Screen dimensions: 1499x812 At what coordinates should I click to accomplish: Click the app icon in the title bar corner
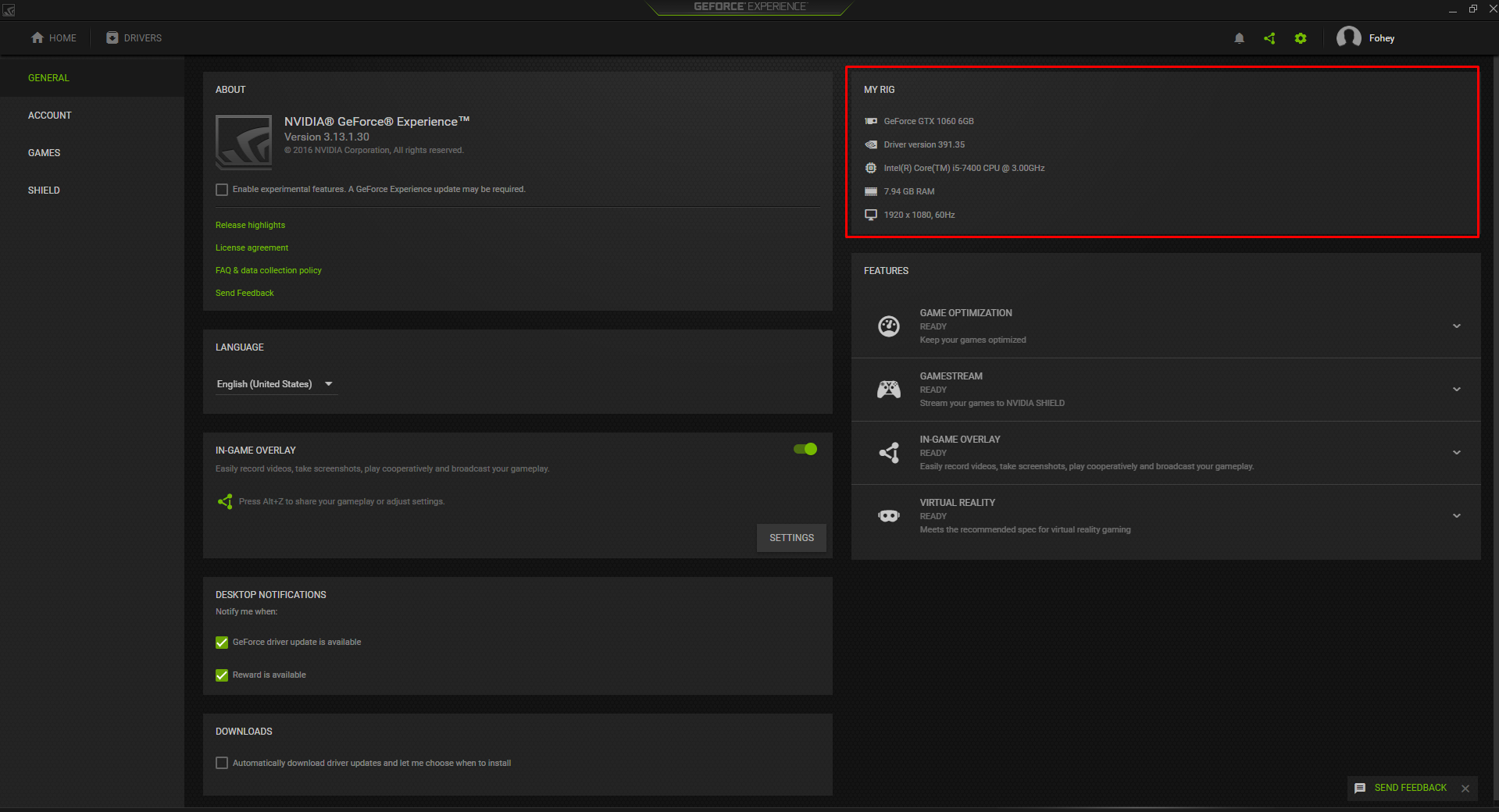pyautogui.click(x=9, y=9)
